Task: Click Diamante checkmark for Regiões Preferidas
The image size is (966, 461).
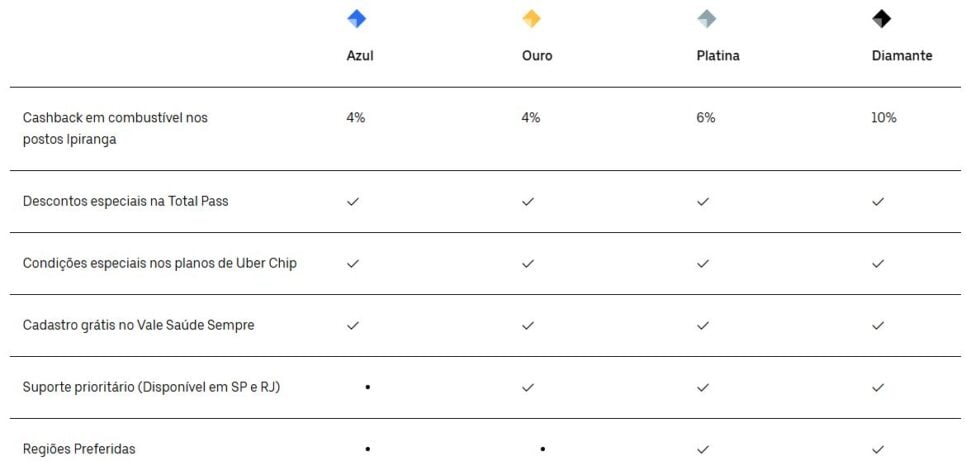Action: click(x=878, y=449)
